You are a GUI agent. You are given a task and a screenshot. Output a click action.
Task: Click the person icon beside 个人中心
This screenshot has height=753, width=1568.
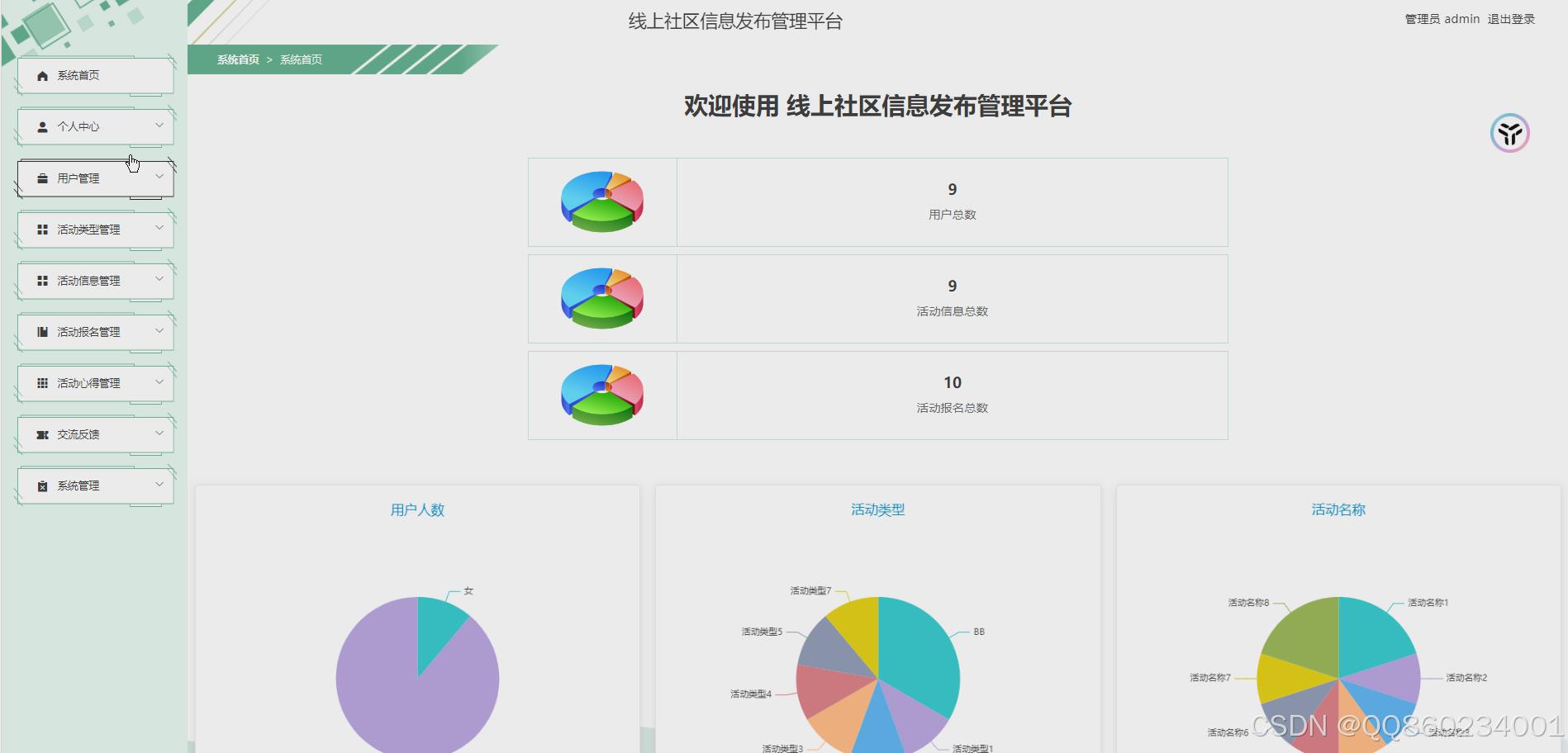pyautogui.click(x=43, y=127)
